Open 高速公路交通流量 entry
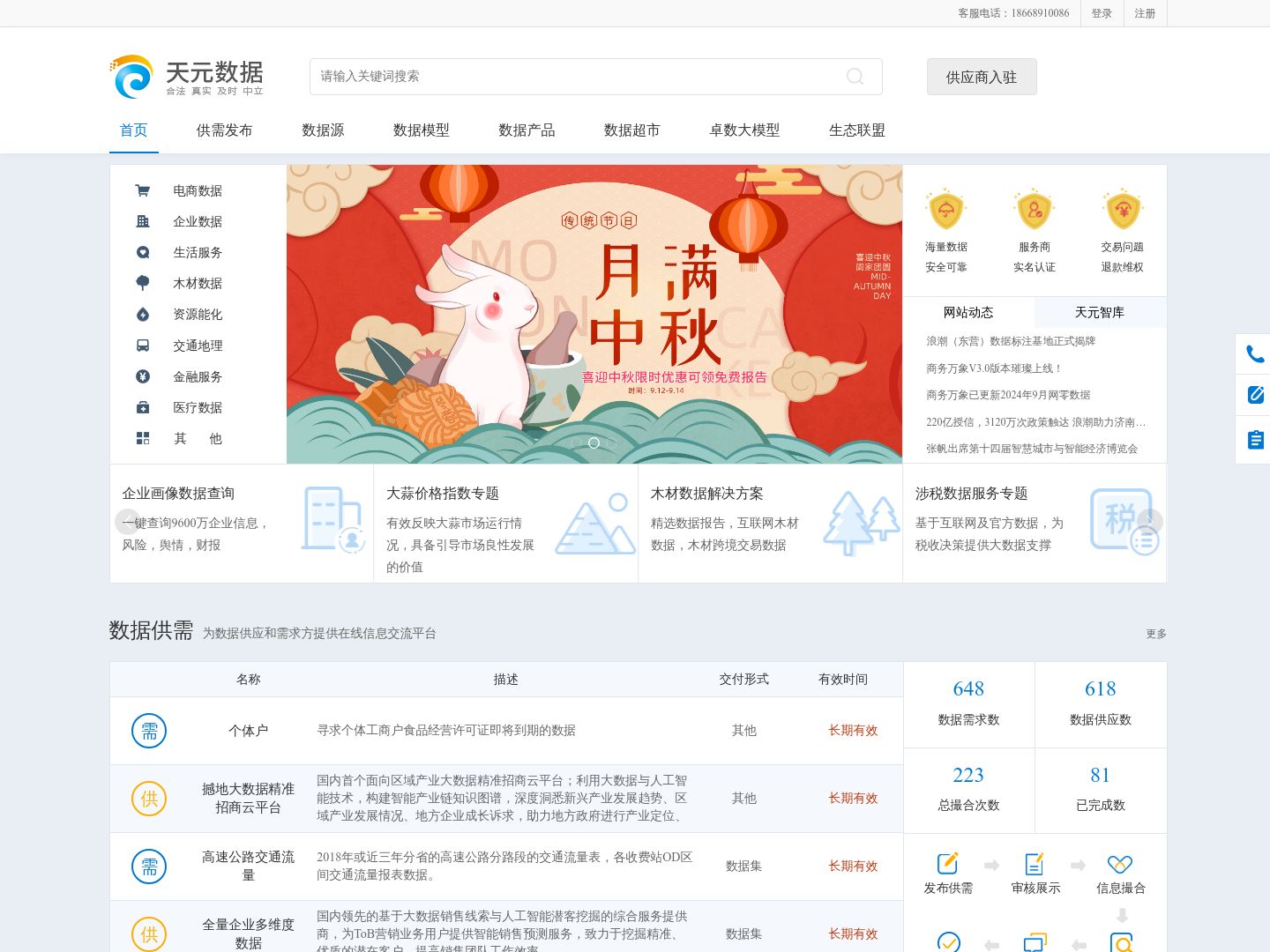 coord(506,866)
